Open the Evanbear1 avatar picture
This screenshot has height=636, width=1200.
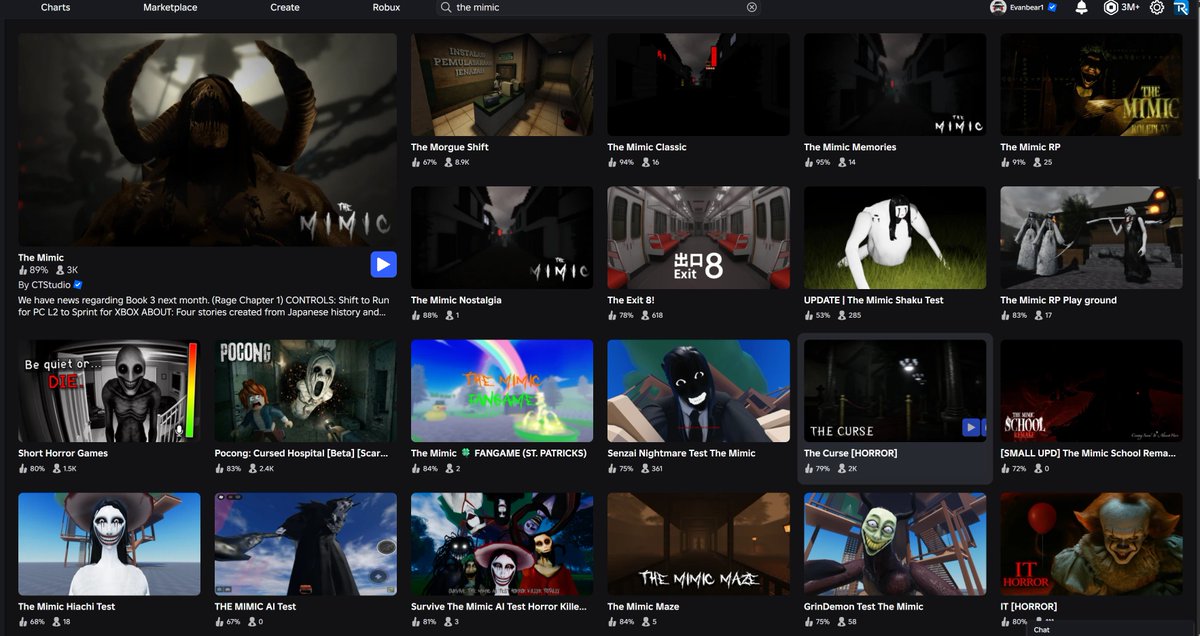click(998, 8)
